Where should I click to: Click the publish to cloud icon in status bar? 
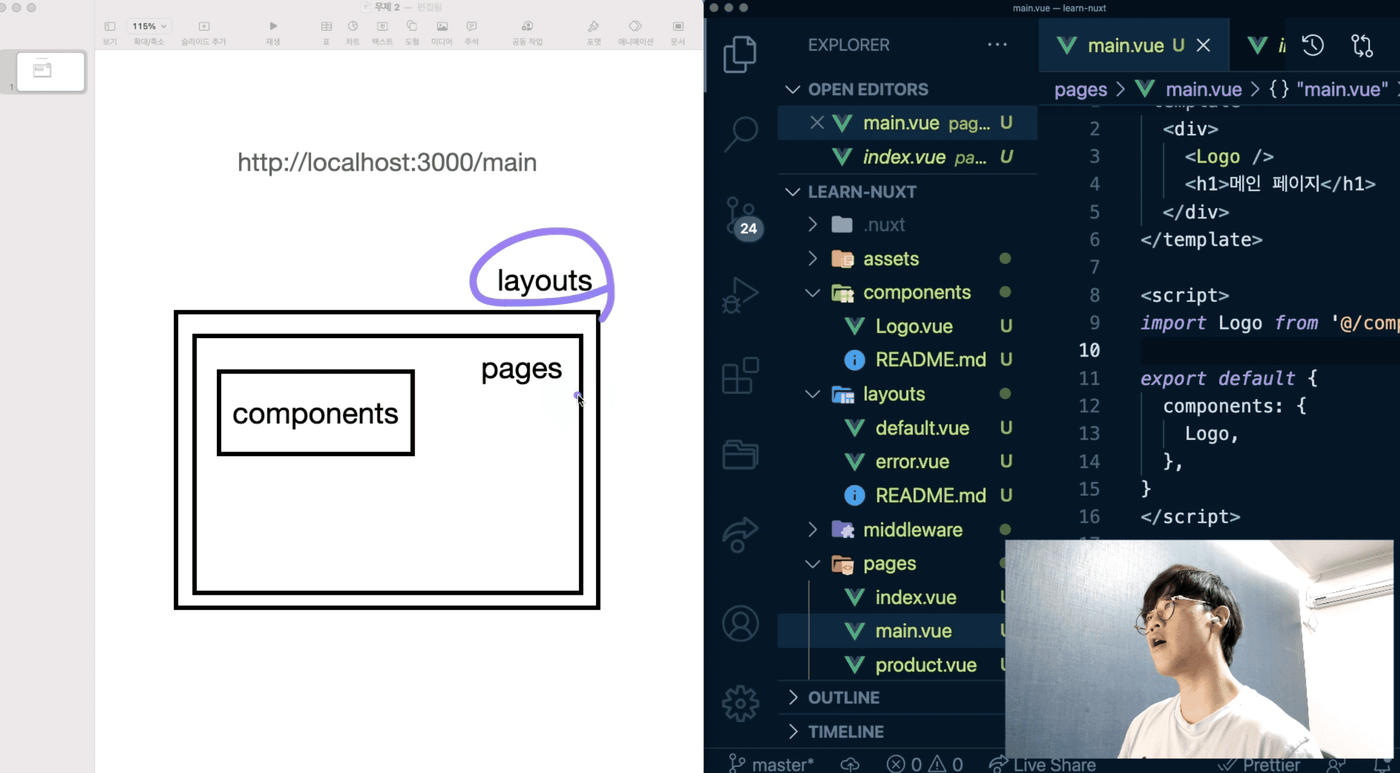pos(850,764)
